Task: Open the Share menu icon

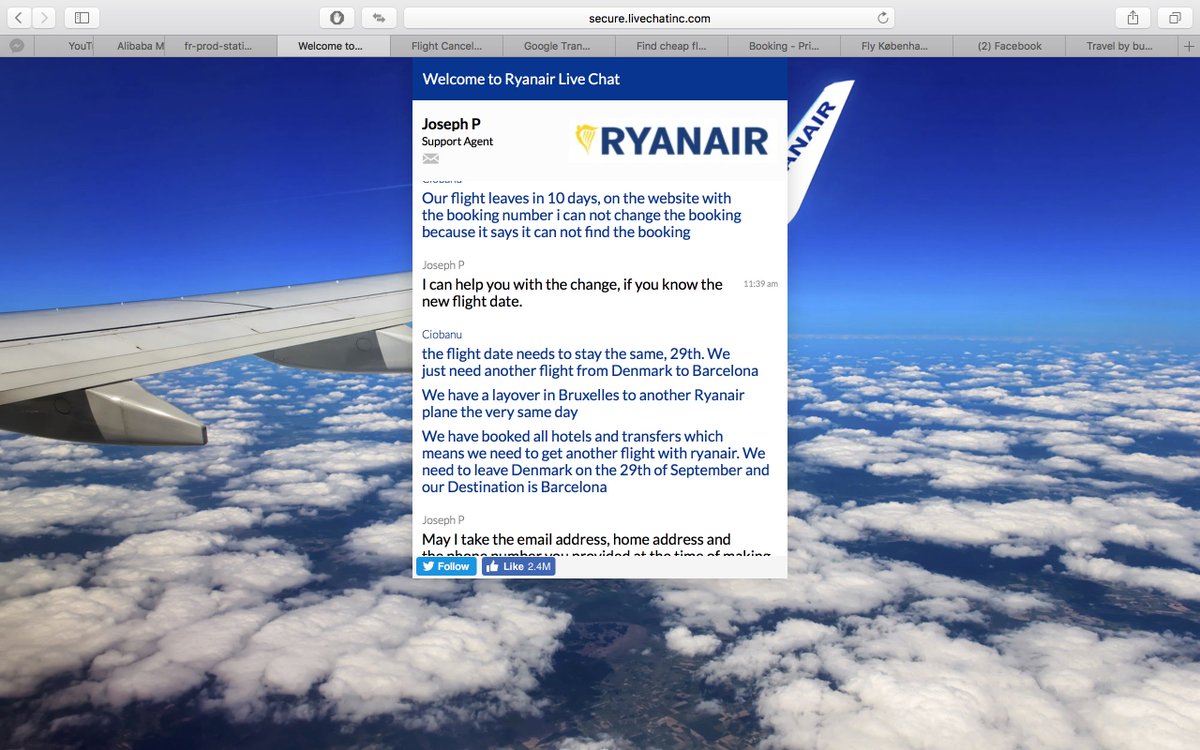Action: tap(1132, 17)
